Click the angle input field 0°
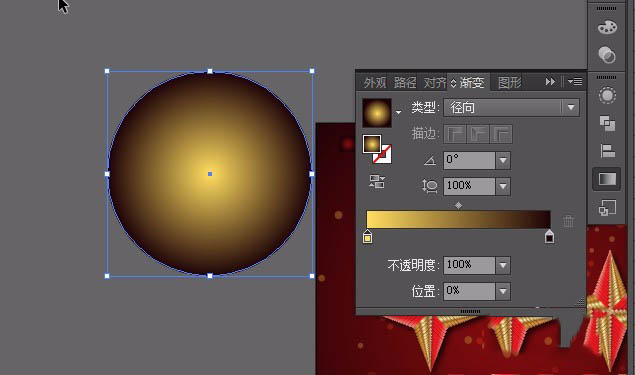This screenshot has width=635, height=375. [x=469, y=161]
